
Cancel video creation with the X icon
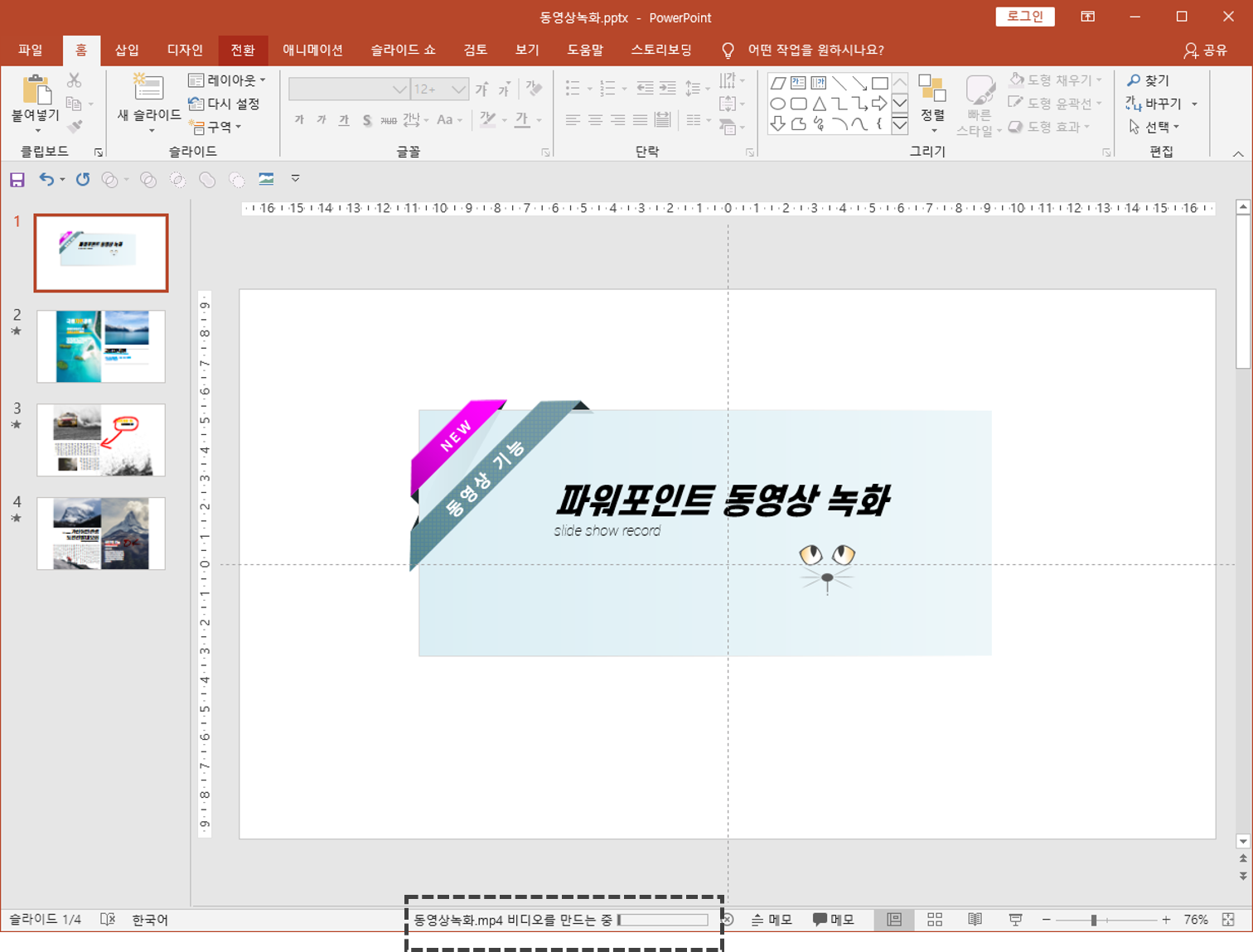tap(727, 920)
